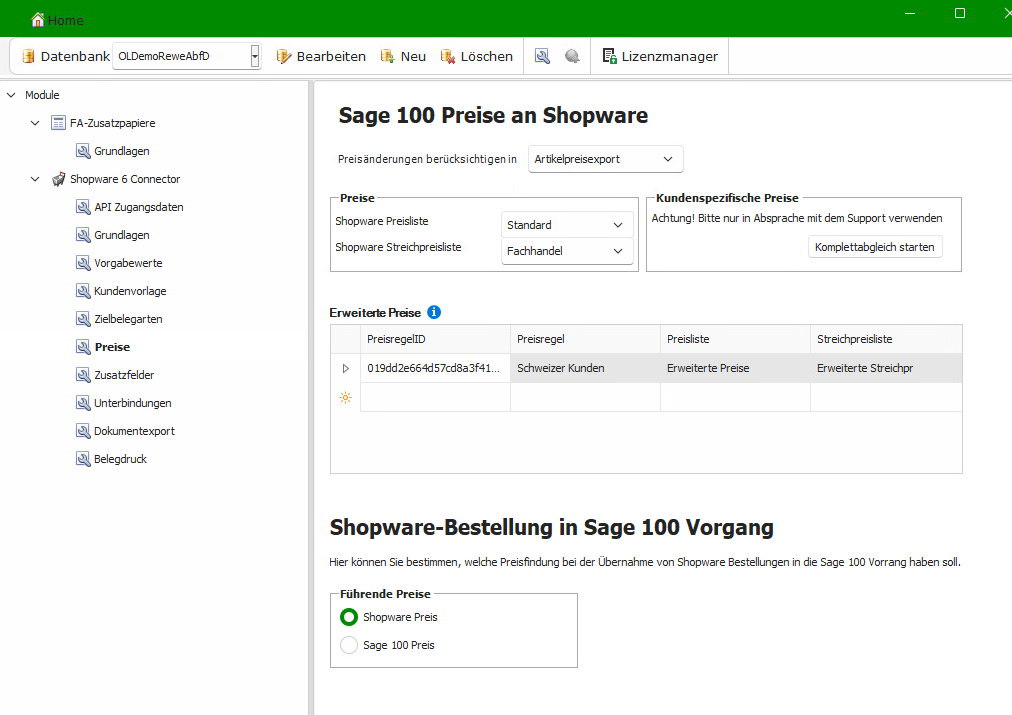The height and width of the screenshot is (715, 1012).
Task: Open the Datenbank OLDemoReweAbfD dropdown
Action: coord(255,56)
